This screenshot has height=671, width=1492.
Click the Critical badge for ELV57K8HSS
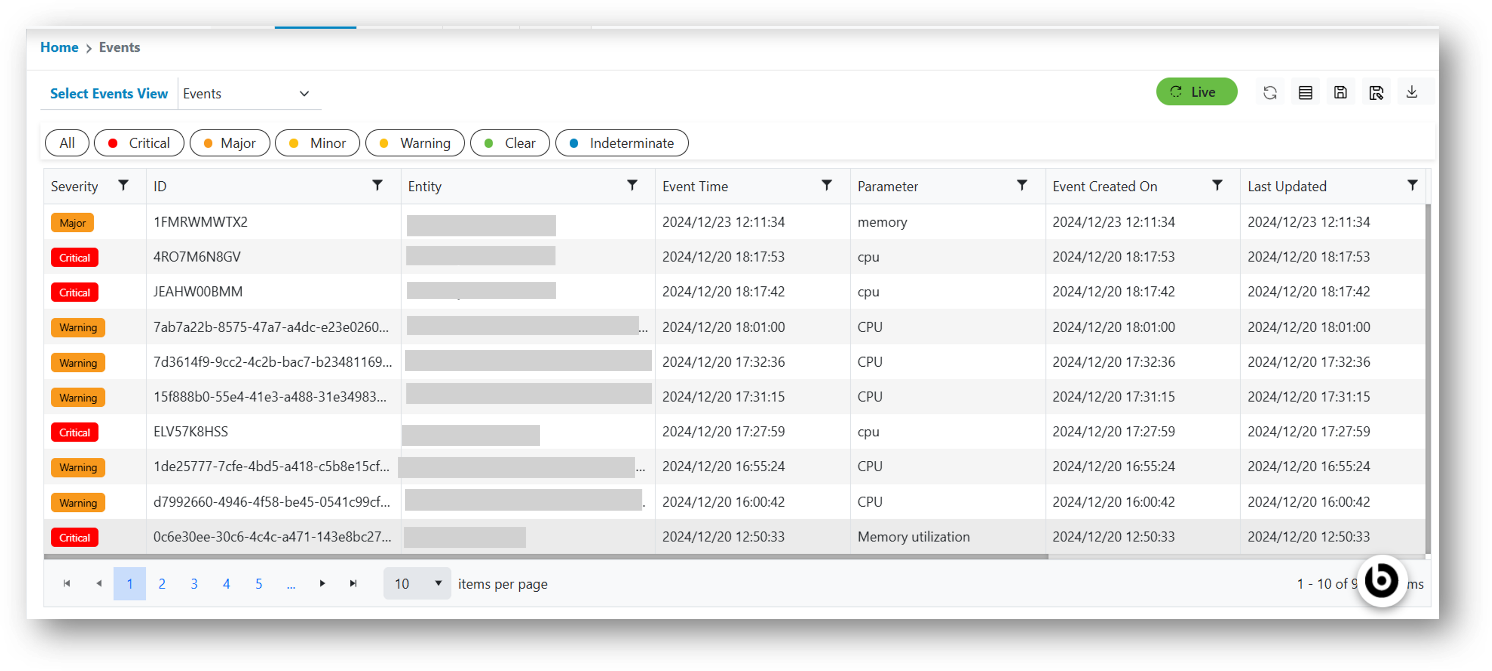point(74,432)
